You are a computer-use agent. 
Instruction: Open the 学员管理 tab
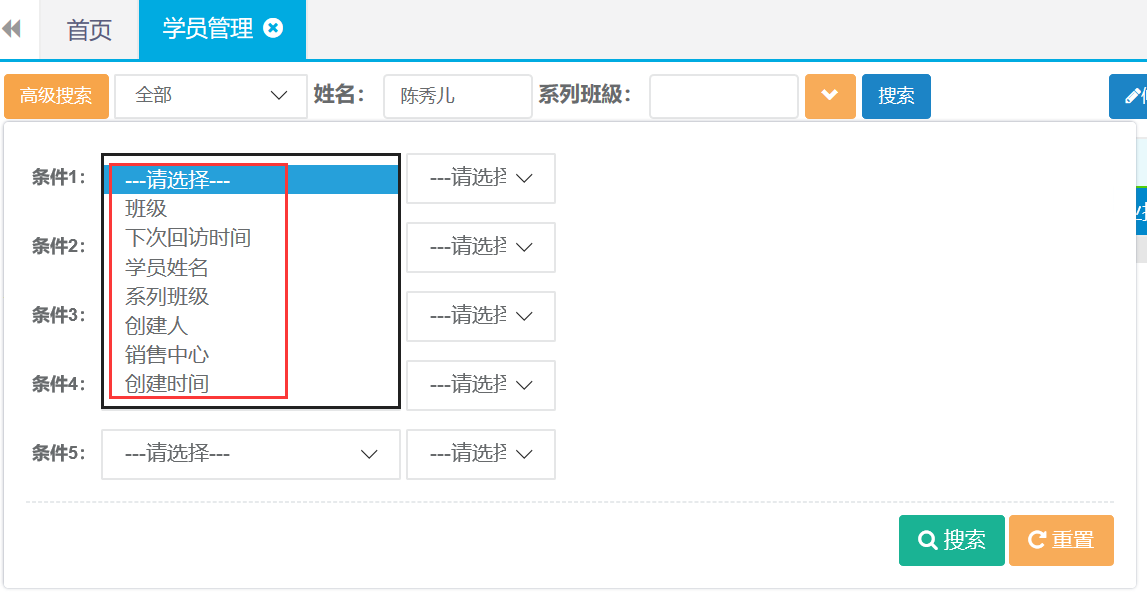click(x=208, y=29)
